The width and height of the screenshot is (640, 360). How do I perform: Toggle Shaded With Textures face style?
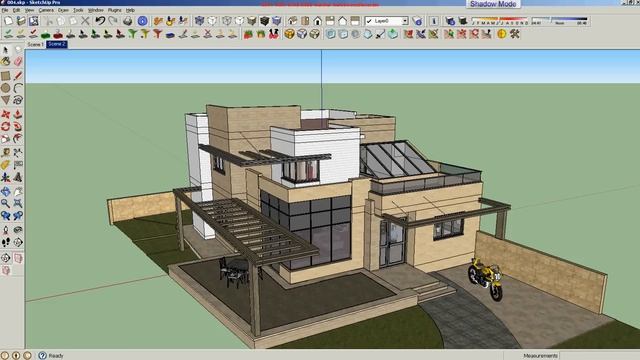264,20
